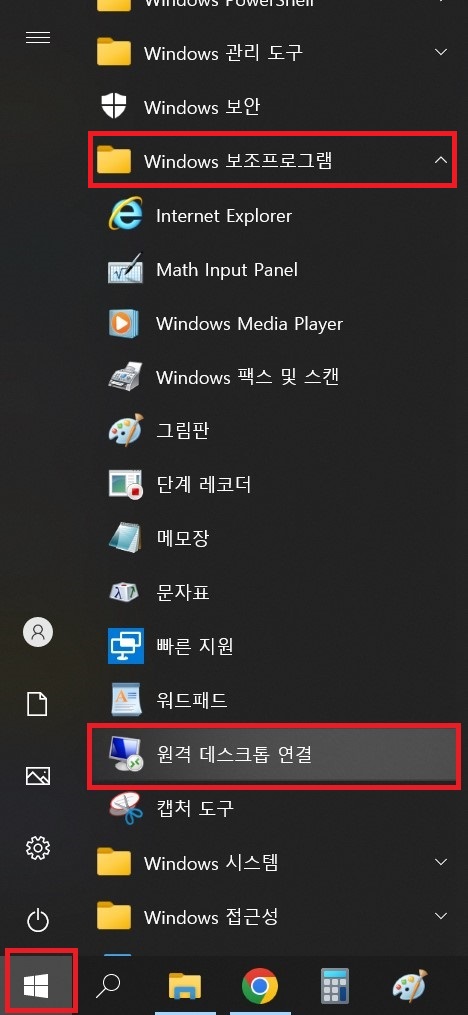Image resolution: width=468 pixels, height=1015 pixels.
Task: Click the Internet Explorer text
Action: coord(224,216)
